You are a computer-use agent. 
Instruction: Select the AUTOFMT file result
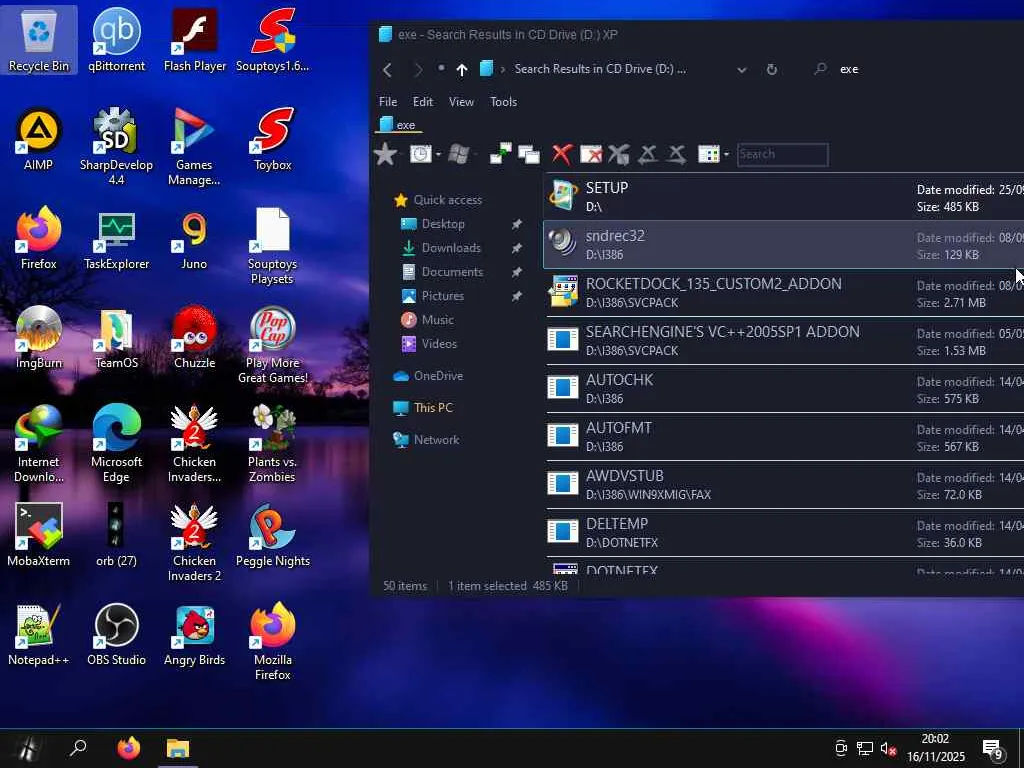coord(784,437)
